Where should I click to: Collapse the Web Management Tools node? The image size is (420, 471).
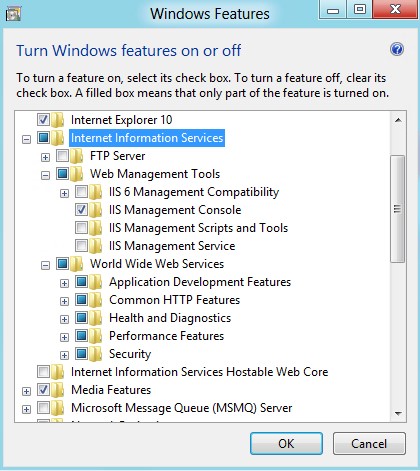click(45, 175)
